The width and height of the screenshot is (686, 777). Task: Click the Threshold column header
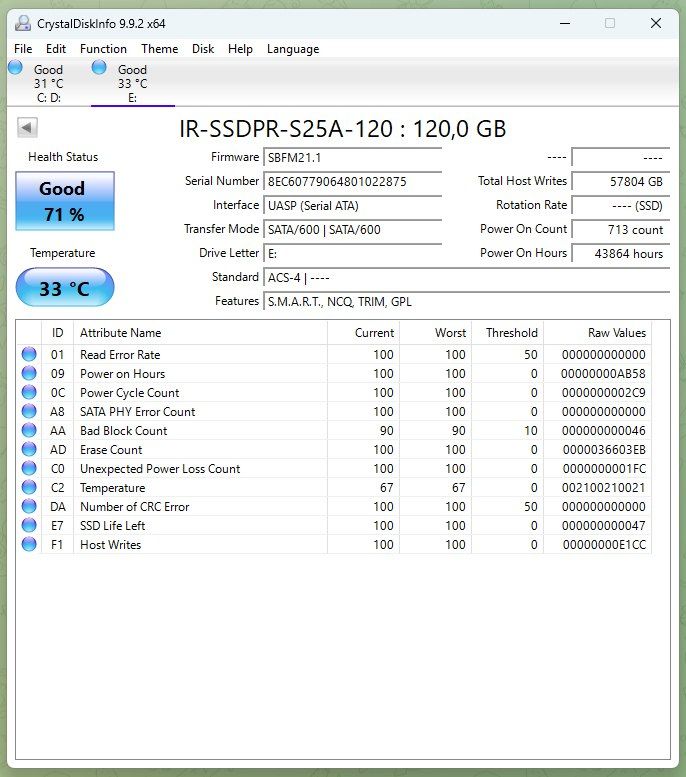tap(507, 333)
